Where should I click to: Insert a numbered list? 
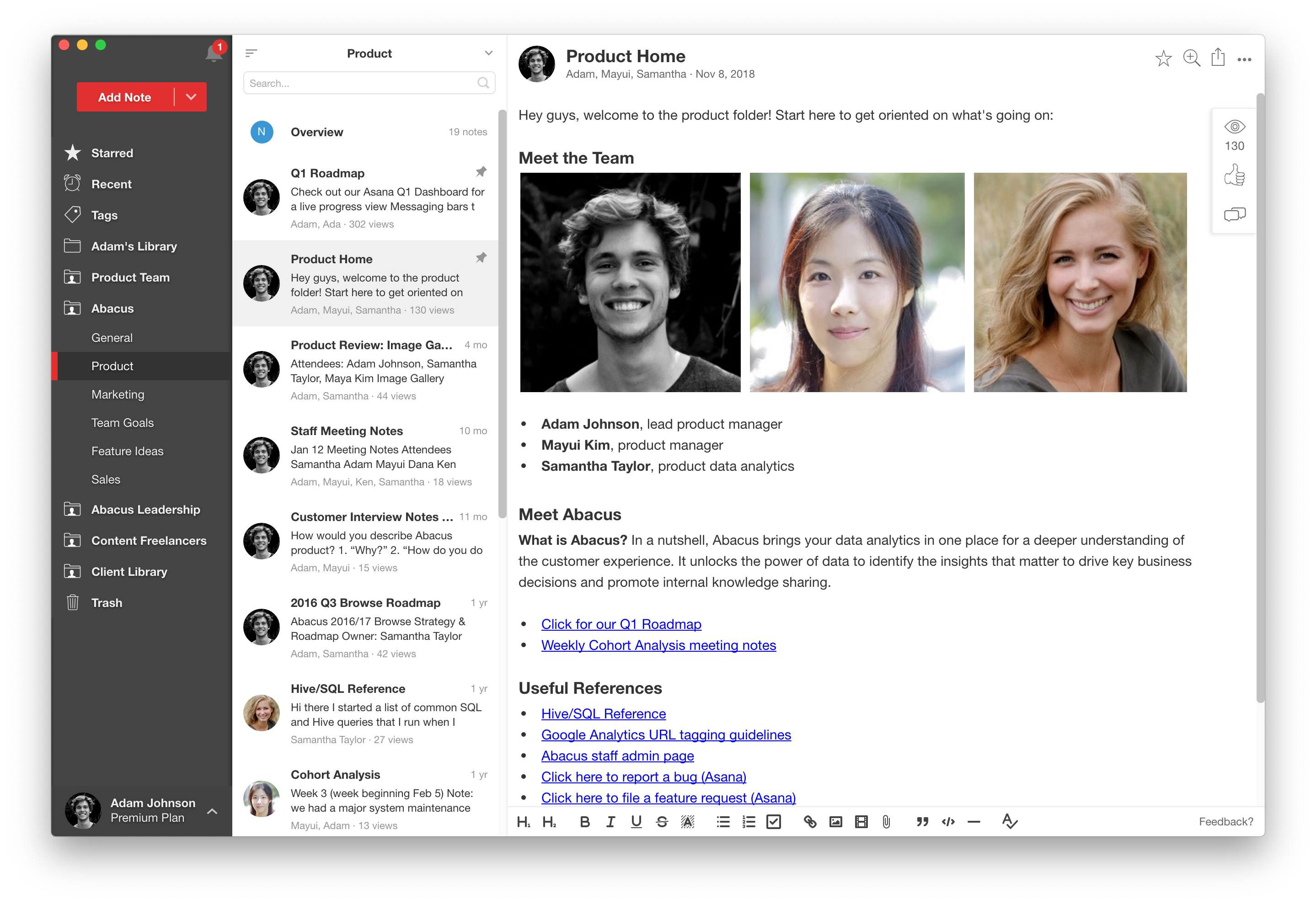pyautogui.click(x=749, y=822)
